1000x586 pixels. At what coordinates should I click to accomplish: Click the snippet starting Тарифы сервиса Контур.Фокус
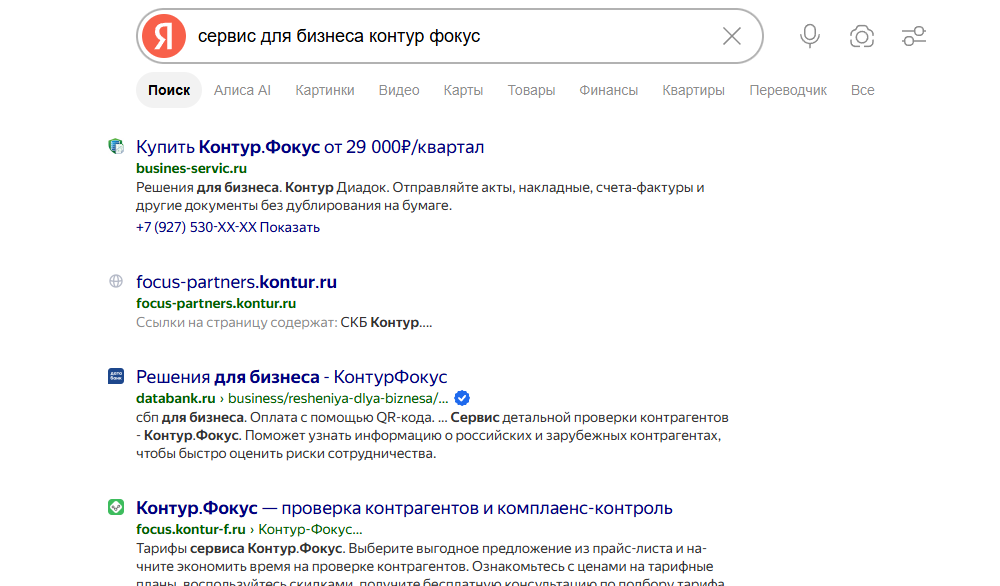tap(431, 566)
